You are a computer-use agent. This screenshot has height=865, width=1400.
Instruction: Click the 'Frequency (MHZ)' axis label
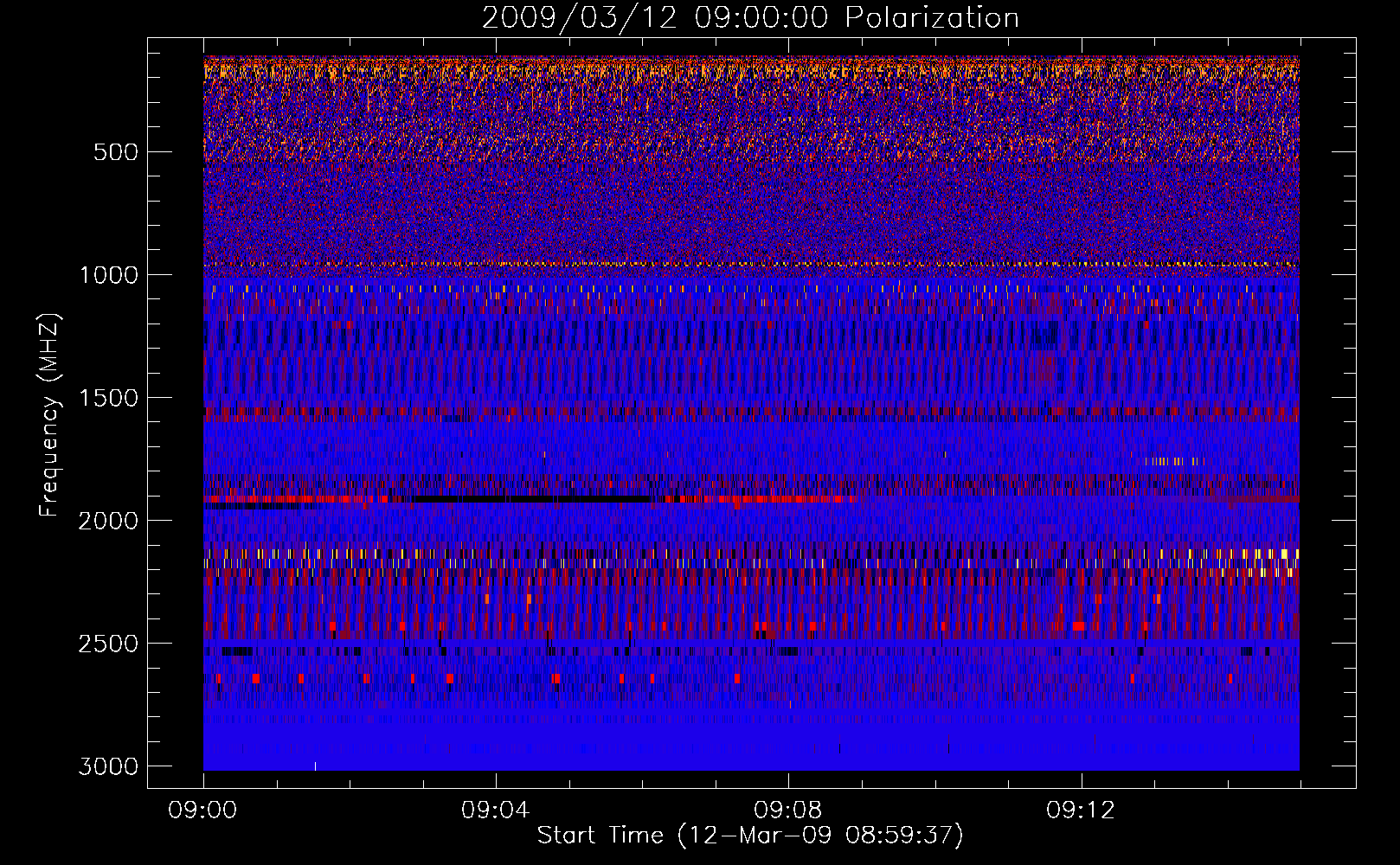tap(50, 415)
